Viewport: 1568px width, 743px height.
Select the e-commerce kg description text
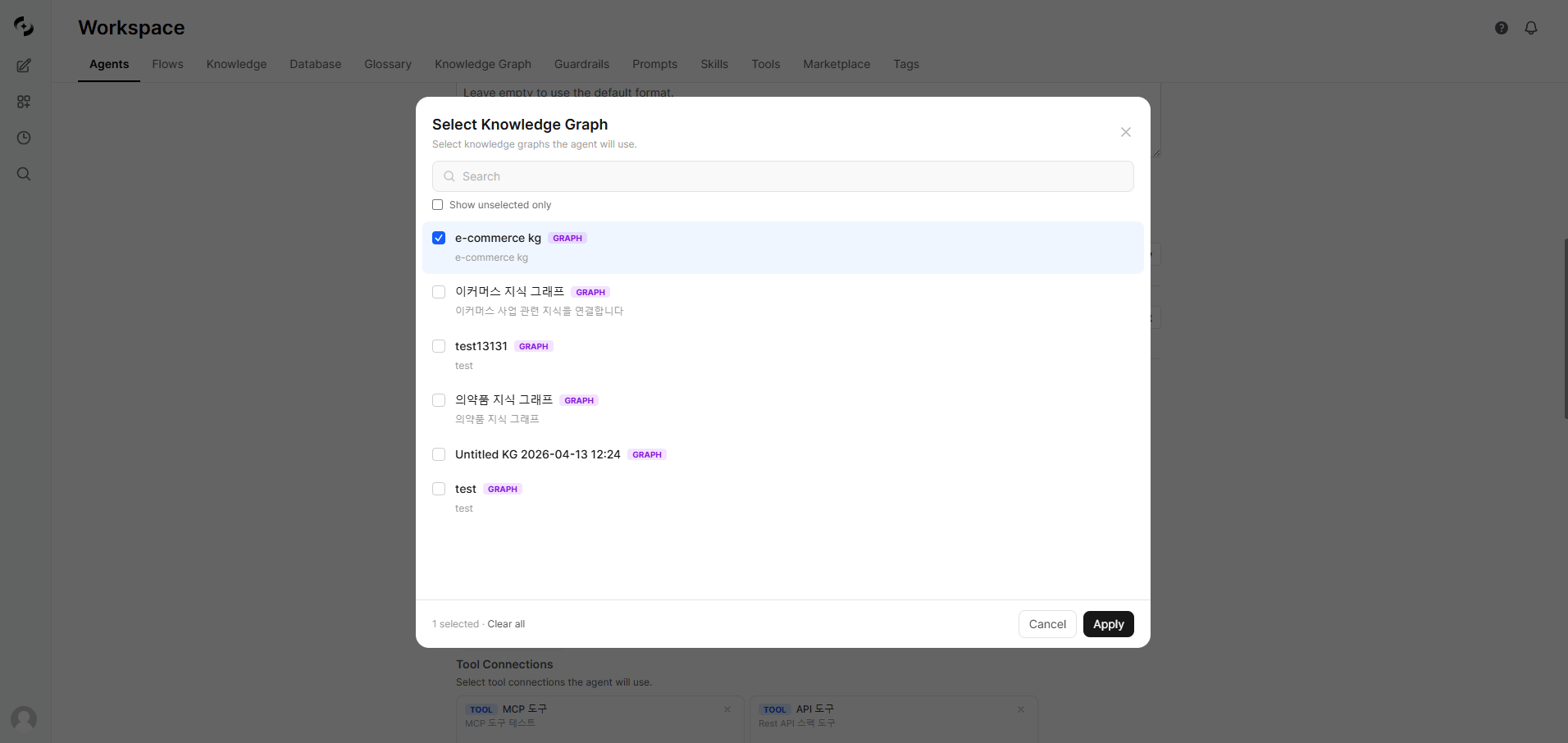coord(491,258)
